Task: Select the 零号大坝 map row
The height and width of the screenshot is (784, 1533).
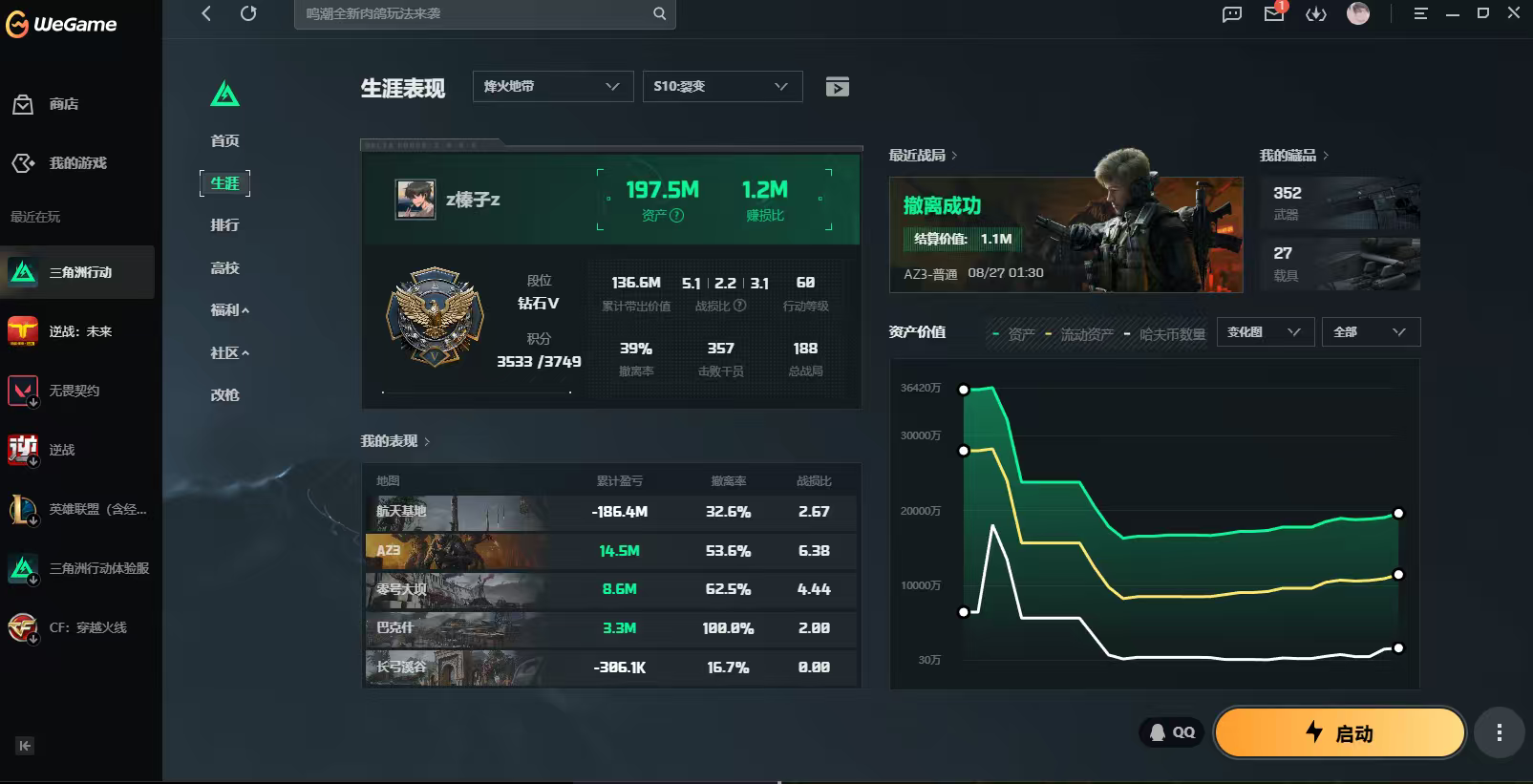Action: [x=611, y=589]
